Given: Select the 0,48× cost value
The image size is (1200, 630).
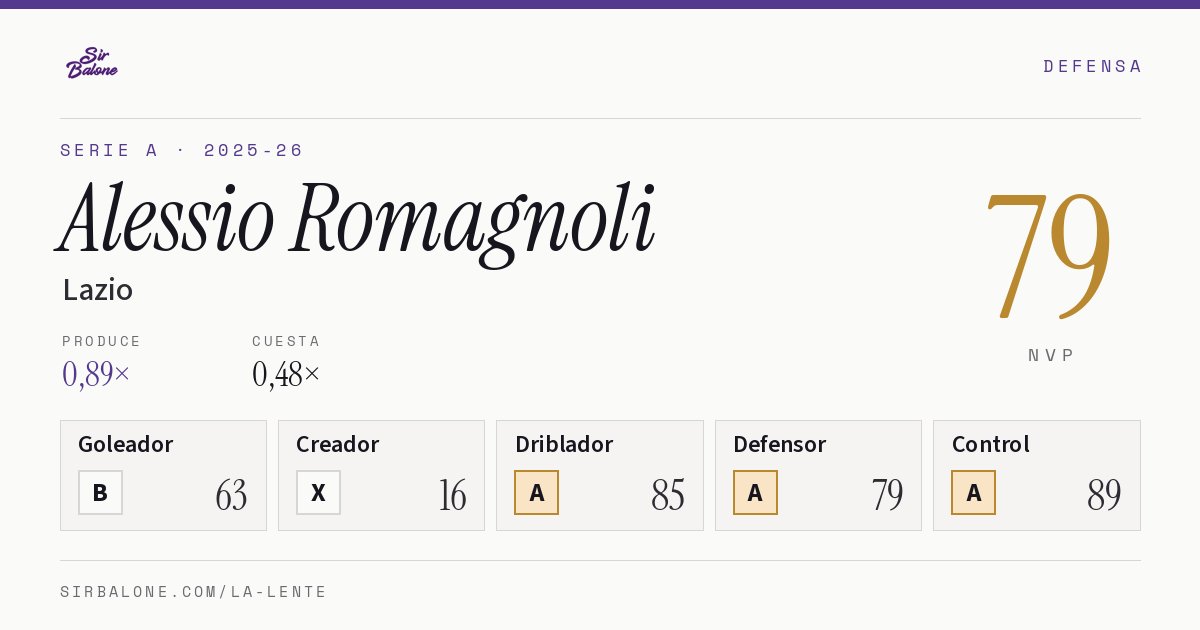Looking at the screenshot, I should tap(286, 374).
